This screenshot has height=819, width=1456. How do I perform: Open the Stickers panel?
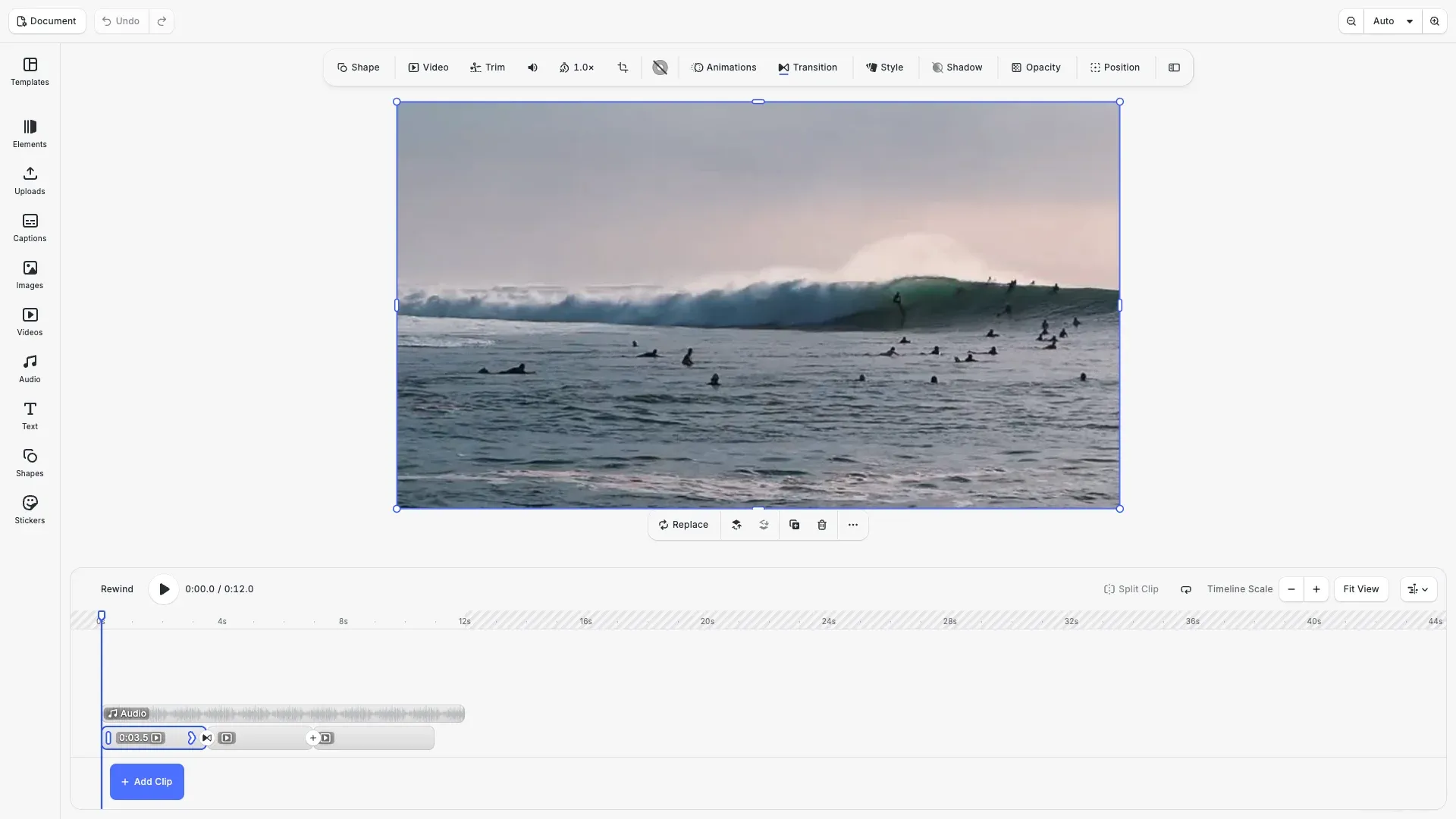click(30, 510)
